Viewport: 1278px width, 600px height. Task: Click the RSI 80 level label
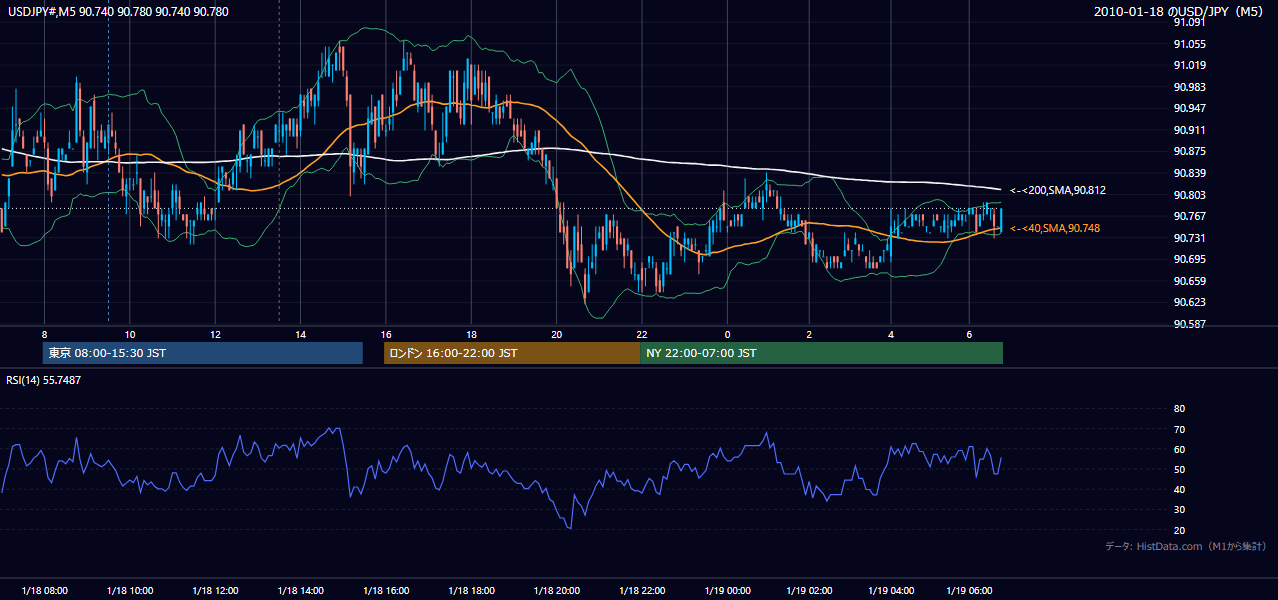coord(1179,409)
